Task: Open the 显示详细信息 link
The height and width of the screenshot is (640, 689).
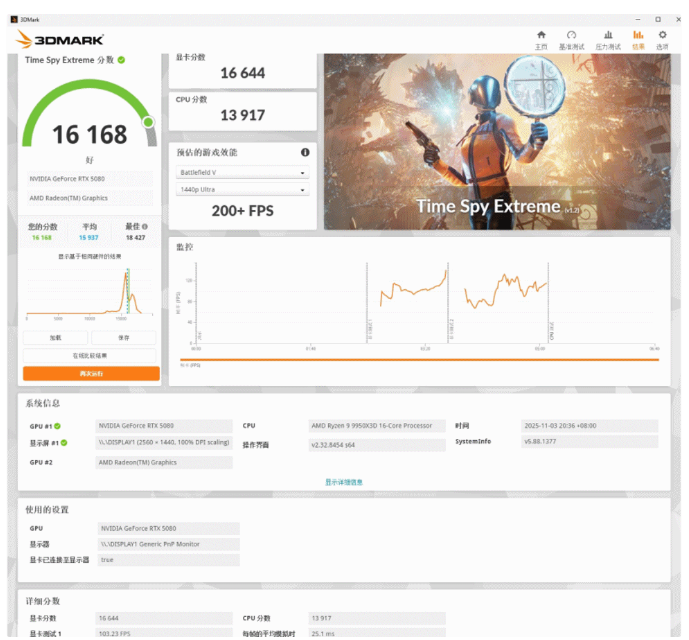Action: pos(343,482)
